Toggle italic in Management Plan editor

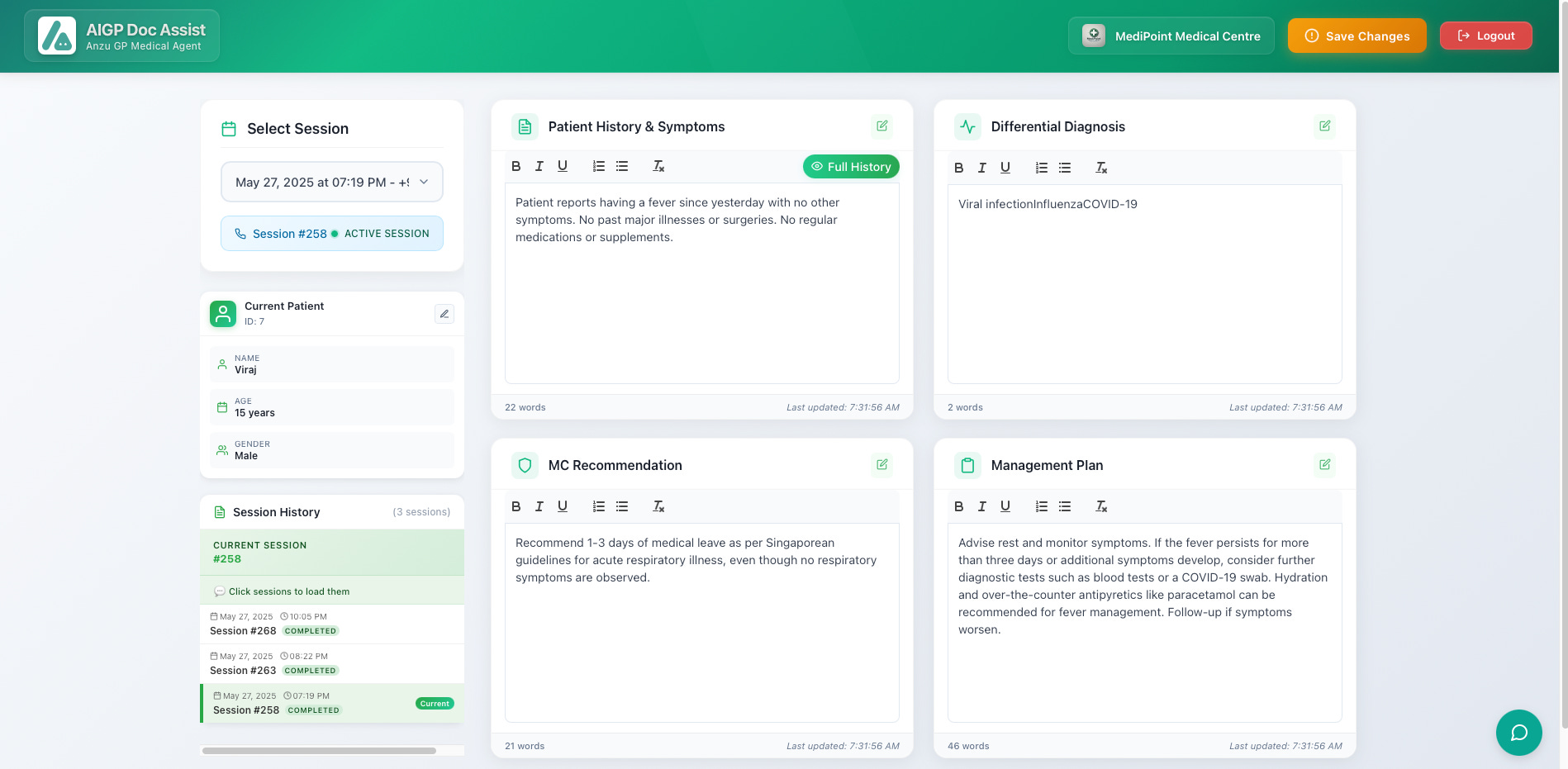pyautogui.click(x=982, y=506)
